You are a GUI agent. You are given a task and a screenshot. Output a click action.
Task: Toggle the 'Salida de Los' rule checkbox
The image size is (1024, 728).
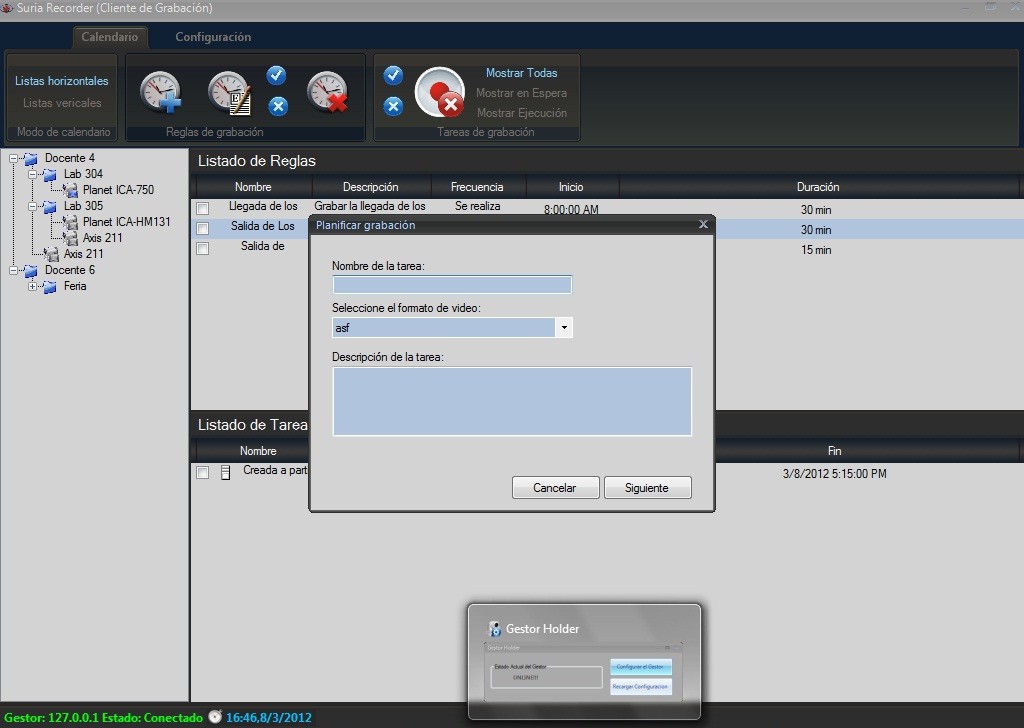point(203,228)
